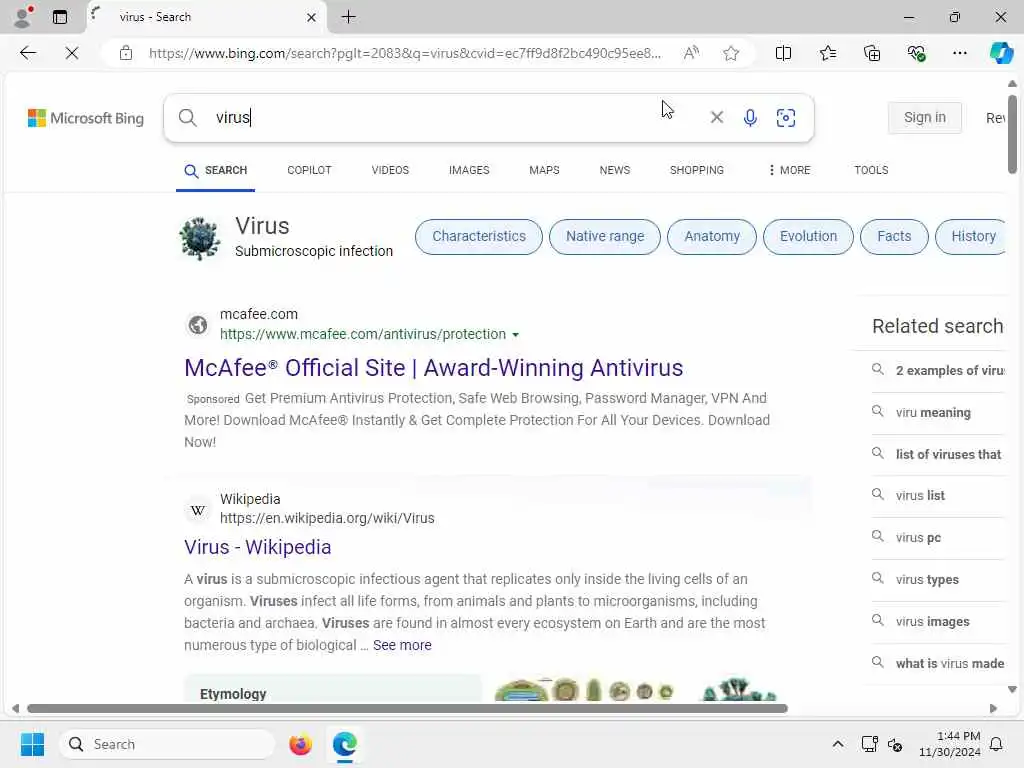Open the notifications bell
This screenshot has width=1024, height=768.
[997, 744]
